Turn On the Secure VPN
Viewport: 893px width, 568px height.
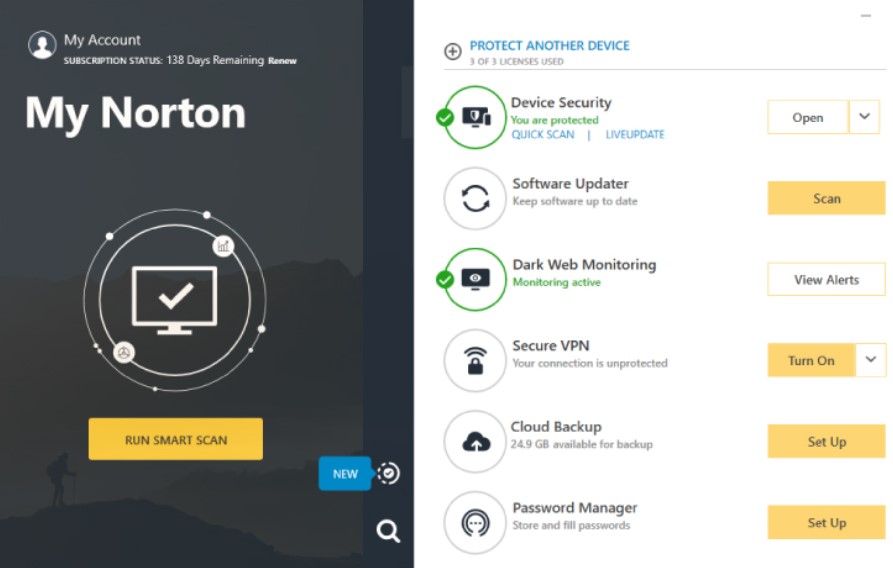pos(811,360)
